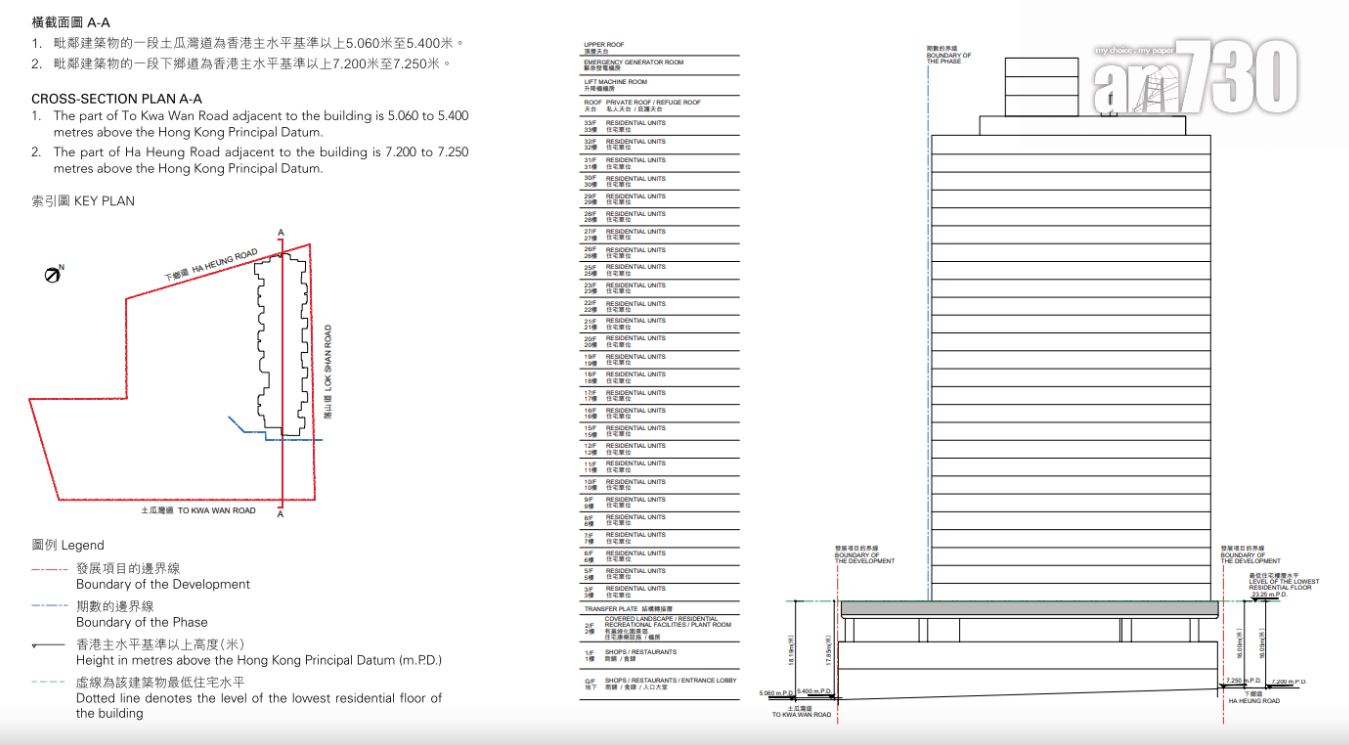The width and height of the screenshot is (1349, 745).
Task: Click the 'CROSS-SECTION PLAN A-A' heading
Action: (116, 98)
